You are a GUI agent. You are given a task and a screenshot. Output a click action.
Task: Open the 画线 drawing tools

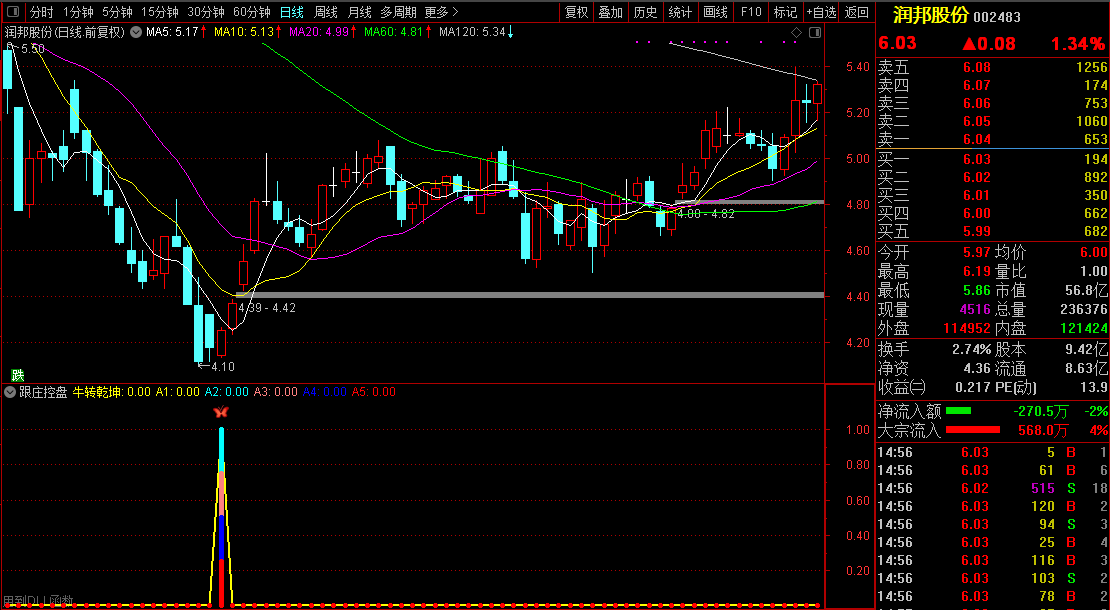pos(715,12)
